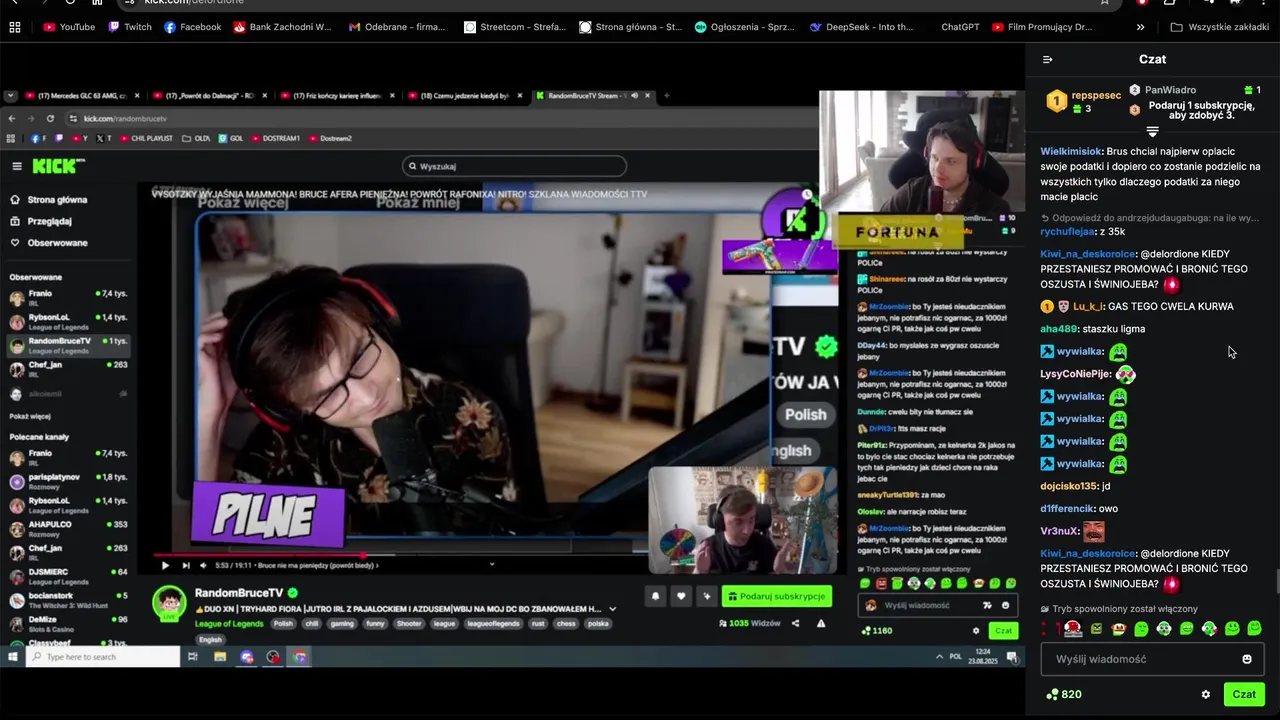Collapse the Czat panel with the arrow icon
This screenshot has width=1280, height=720.
[1047, 59]
